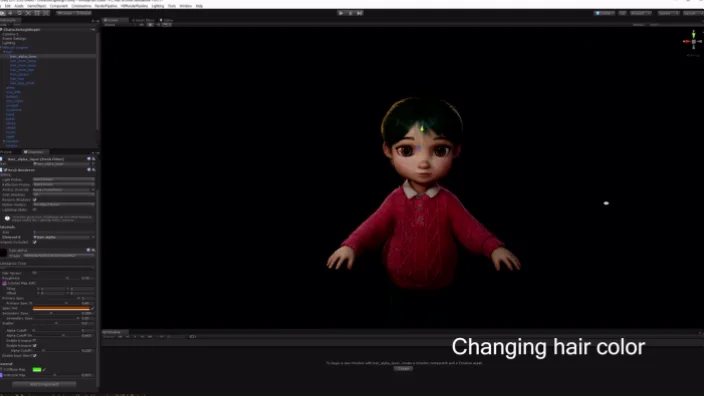This screenshot has height=397, width=704.
Task: Open the Cinemachine menu
Action: click(81, 6)
